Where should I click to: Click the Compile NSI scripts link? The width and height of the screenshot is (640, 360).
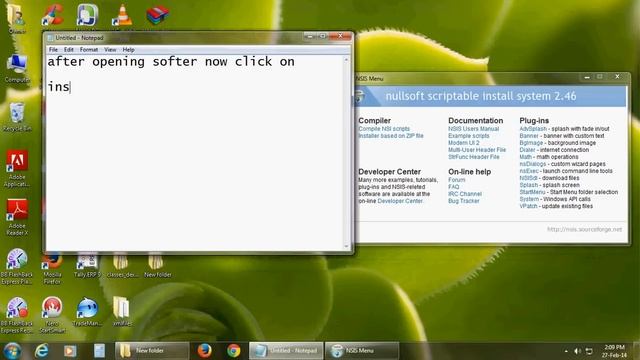[x=384, y=129]
